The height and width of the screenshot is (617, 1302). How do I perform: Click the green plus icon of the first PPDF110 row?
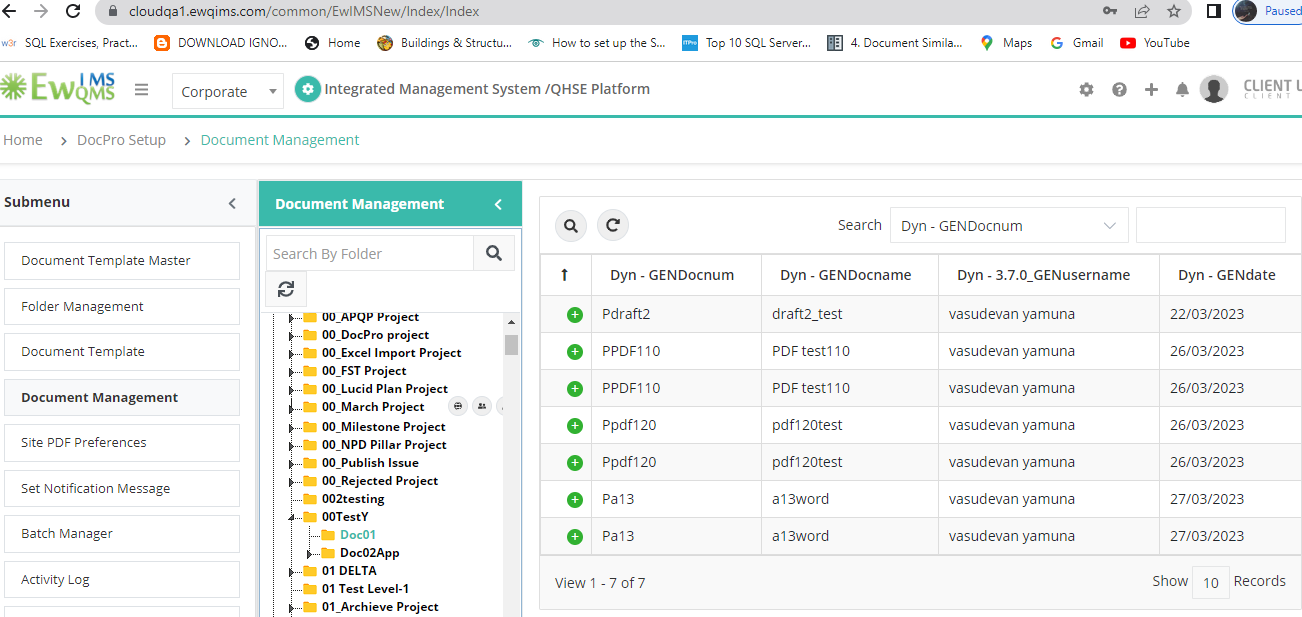click(575, 352)
